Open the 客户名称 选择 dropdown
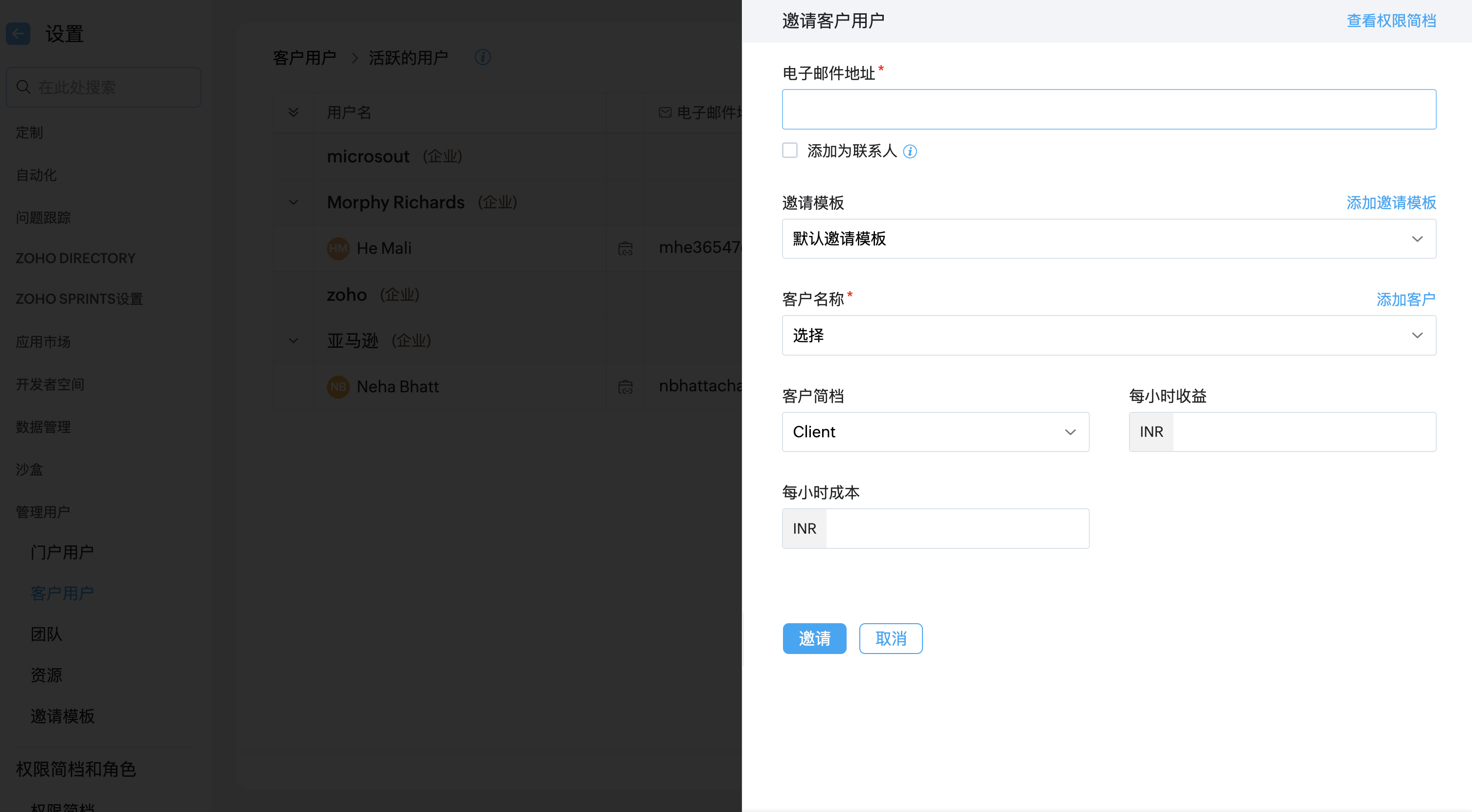1472x812 pixels. 1108,335
